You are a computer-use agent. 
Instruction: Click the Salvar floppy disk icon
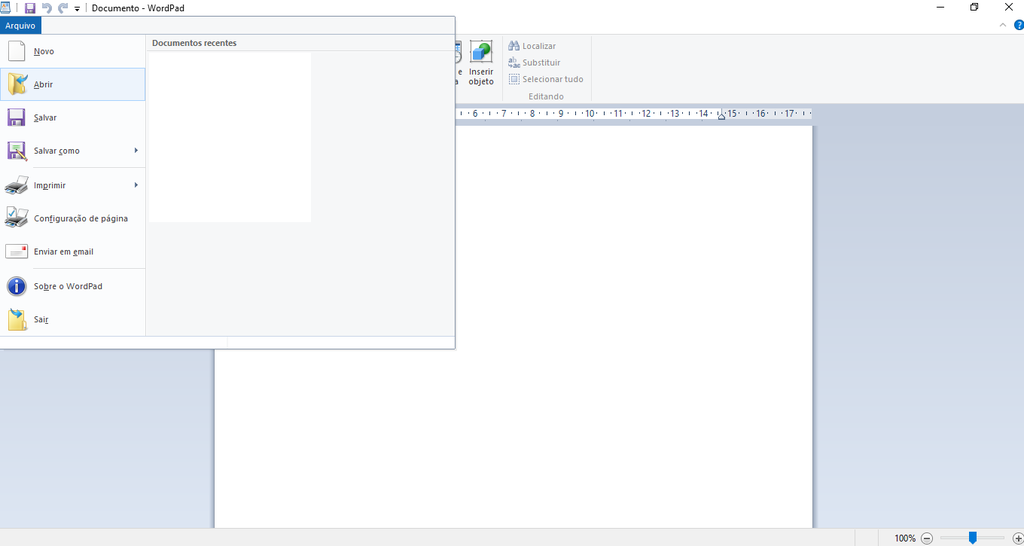(16, 118)
